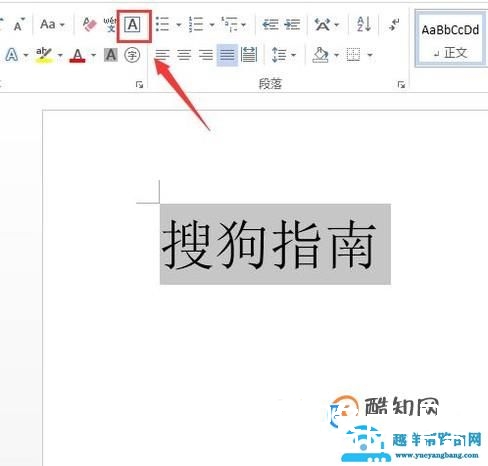Open the Shading dropdown arrow
The width and height of the screenshot is (488, 466).
pyautogui.click(x=336, y=55)
